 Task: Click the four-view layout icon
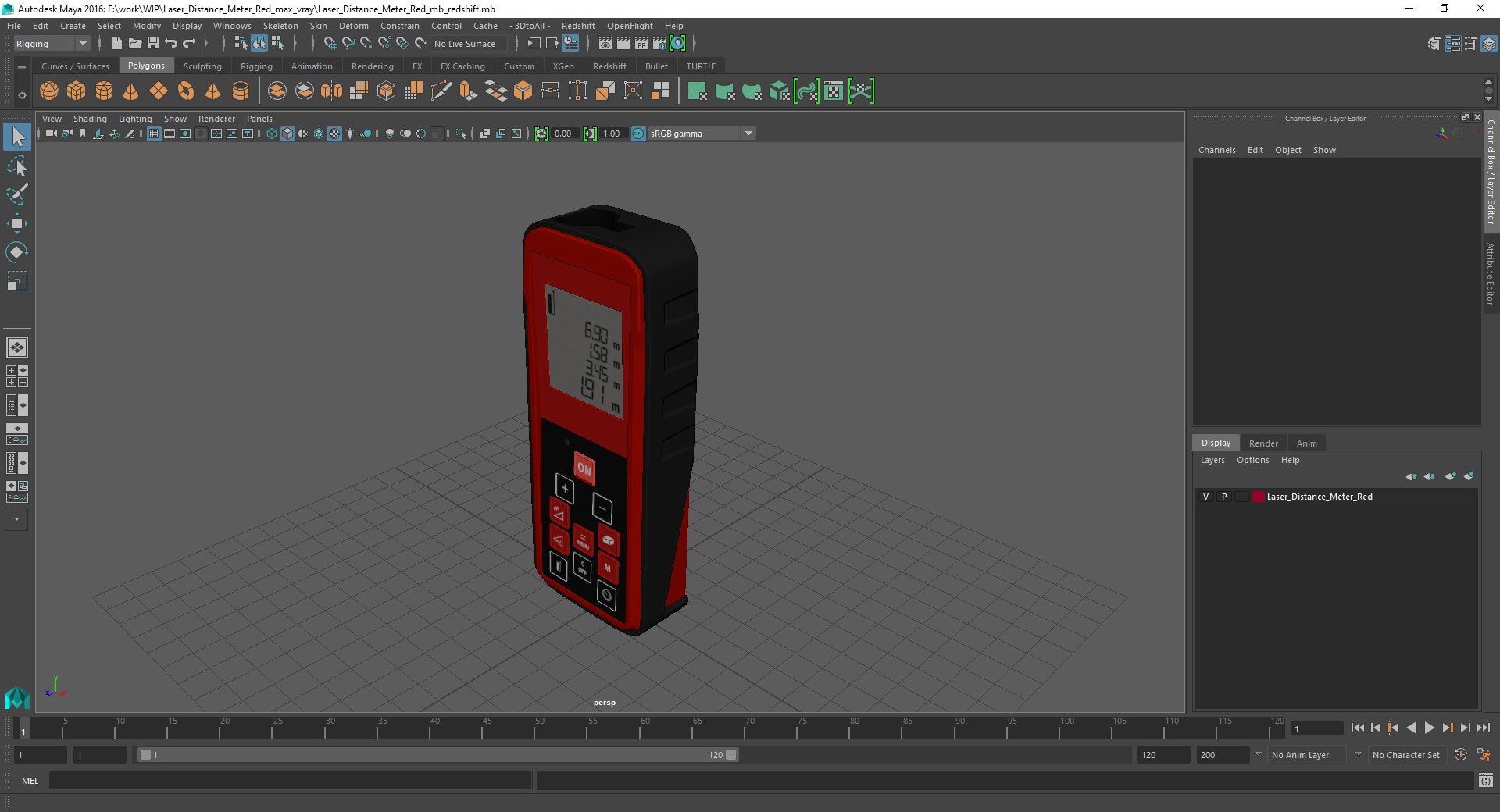click(x=17, y=376)
